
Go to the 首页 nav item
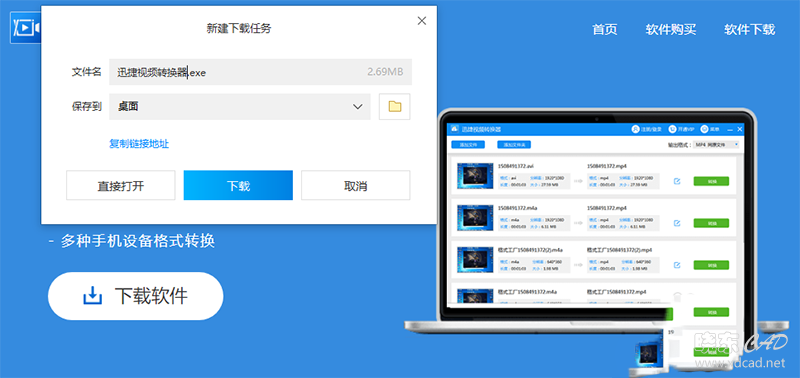point(605,30)
